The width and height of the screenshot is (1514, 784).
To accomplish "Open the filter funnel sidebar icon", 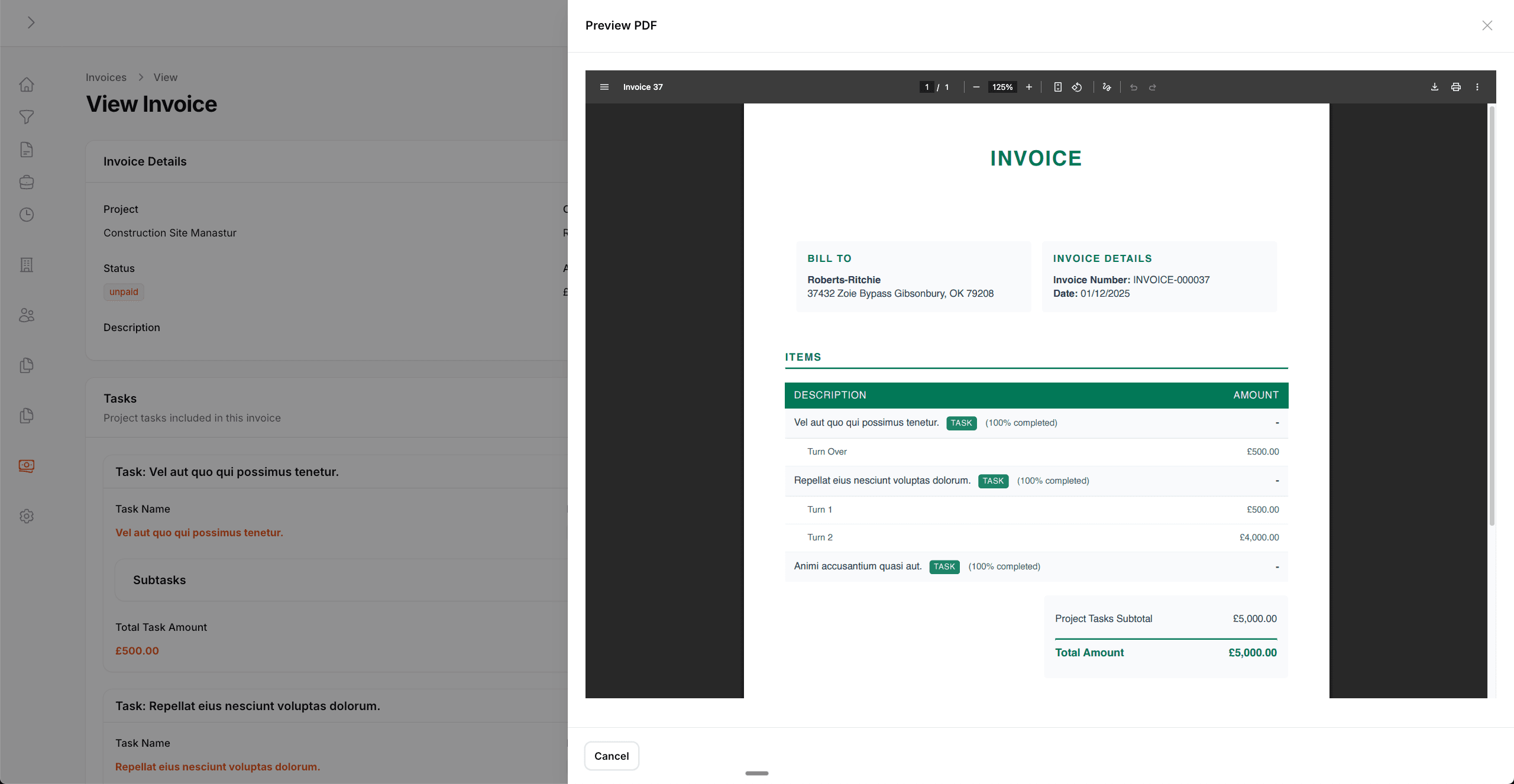I will [27, 117].
